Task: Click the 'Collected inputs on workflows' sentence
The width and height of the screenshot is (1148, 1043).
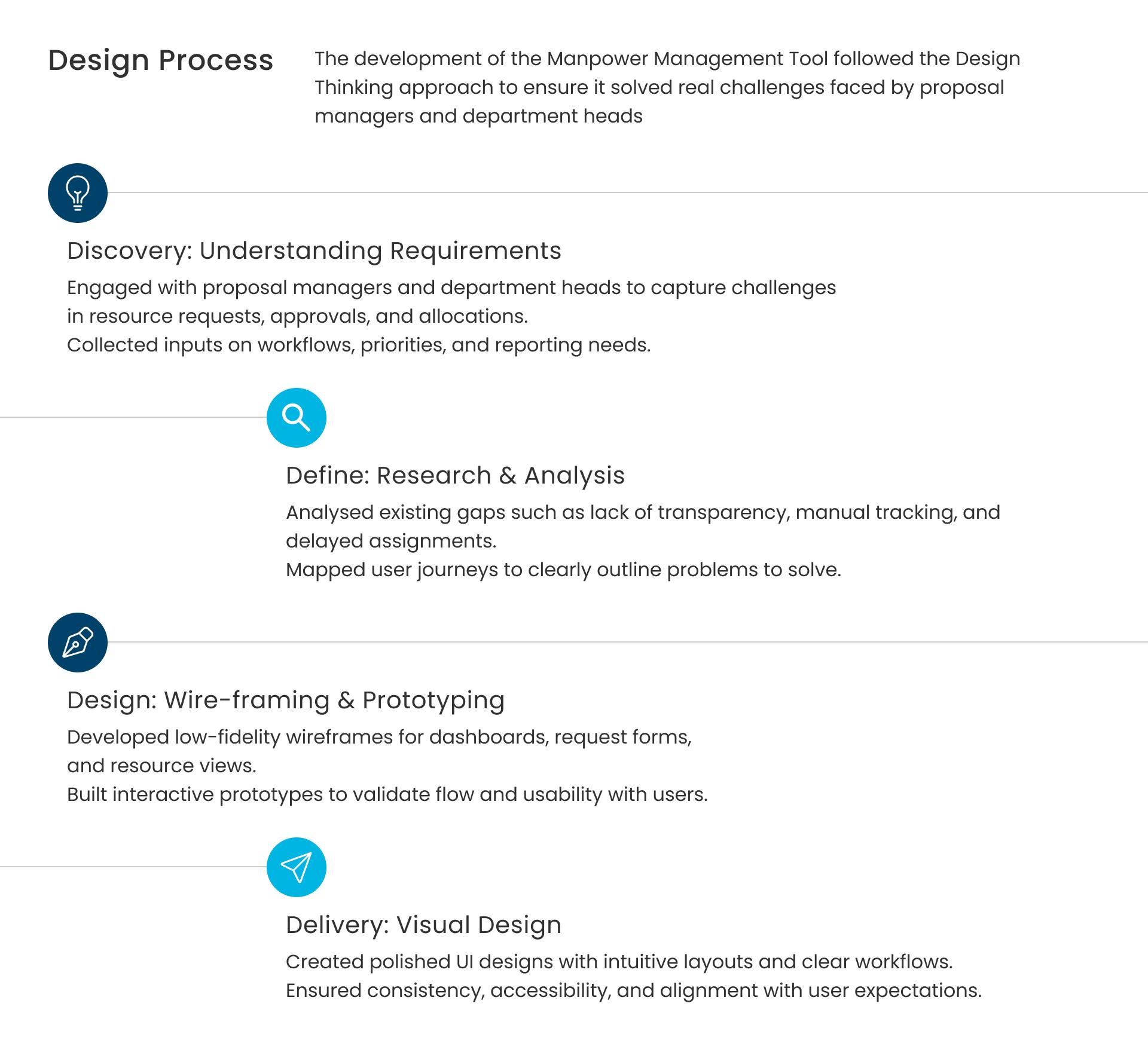Action: pyautogui.click(x=359, y=345)
